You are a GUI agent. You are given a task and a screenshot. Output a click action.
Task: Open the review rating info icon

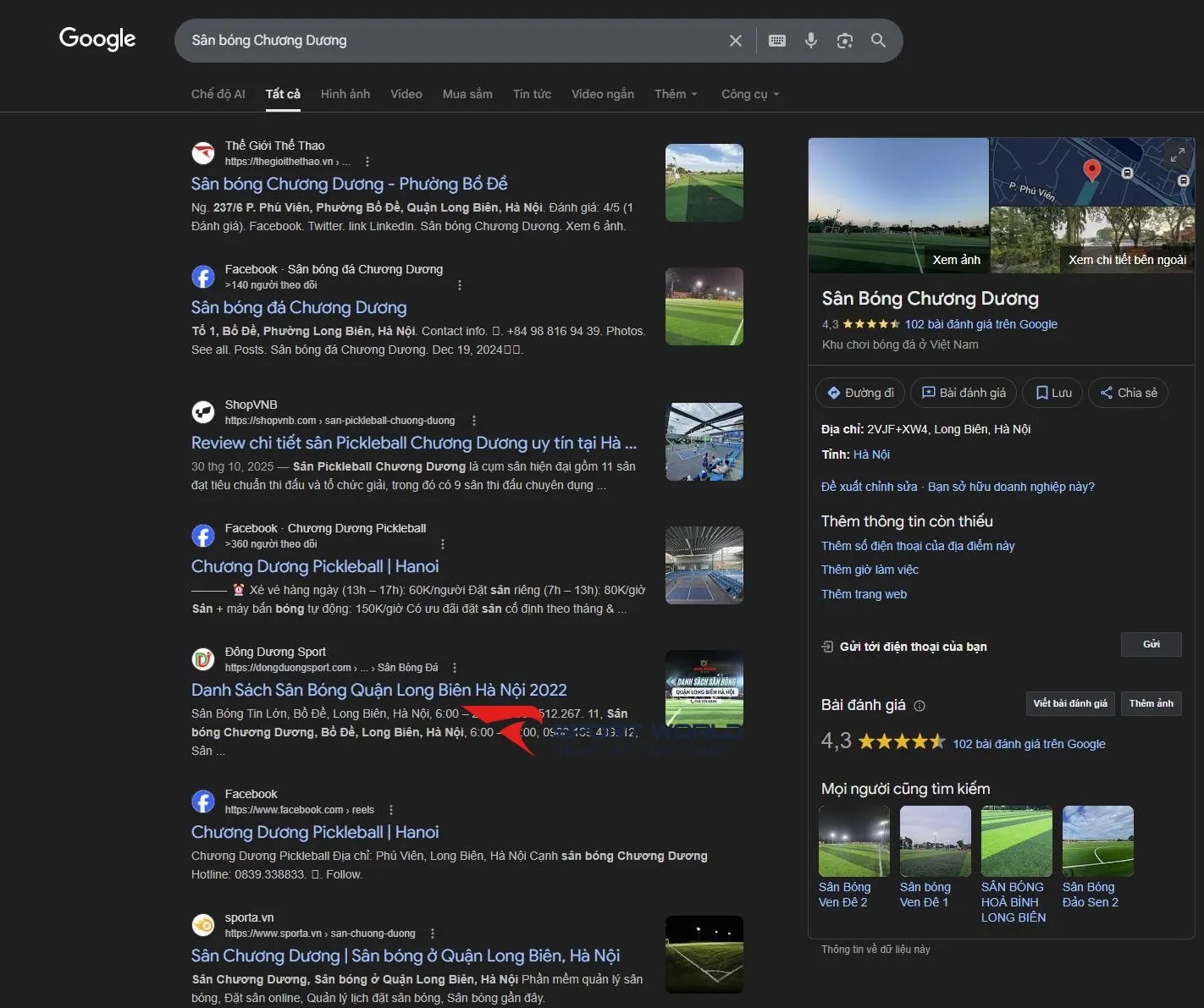[x=920, y=706]
